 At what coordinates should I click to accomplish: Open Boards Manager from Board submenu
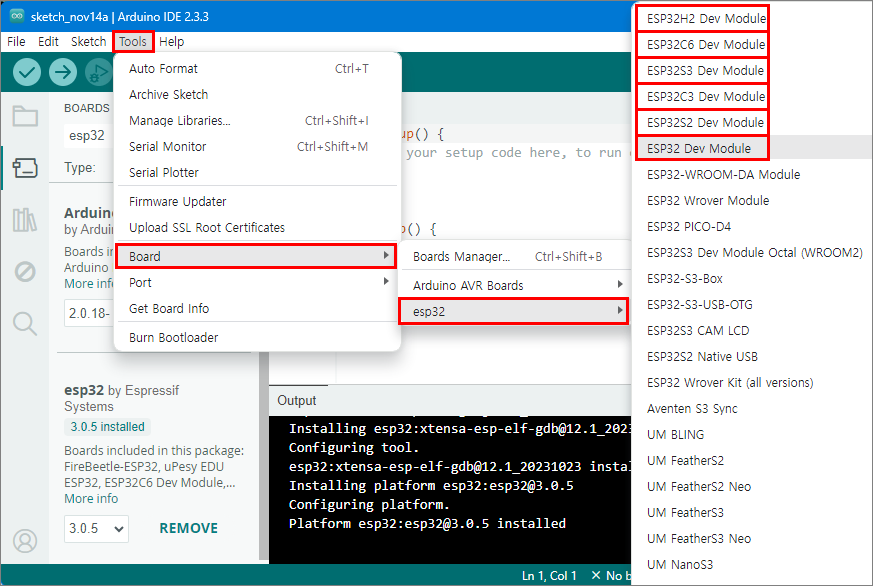[514, 257]
